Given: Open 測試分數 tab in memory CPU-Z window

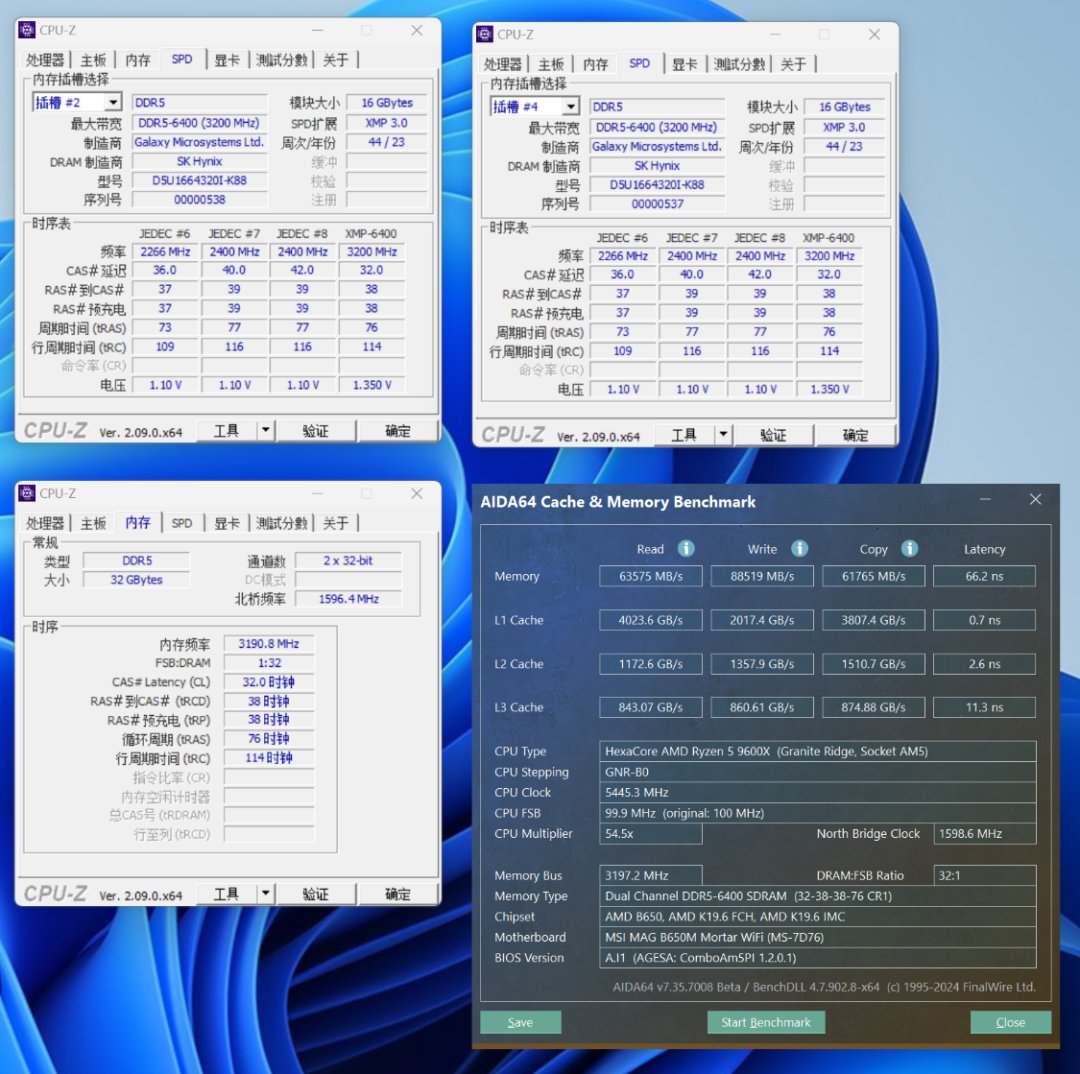Looking at the screenshot, I should 281,523.
